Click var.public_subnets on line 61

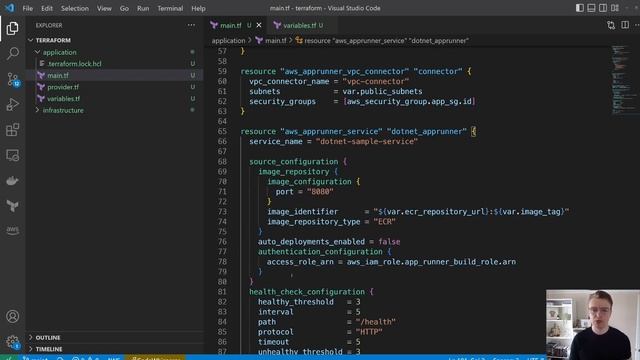(x=382, y=91)
